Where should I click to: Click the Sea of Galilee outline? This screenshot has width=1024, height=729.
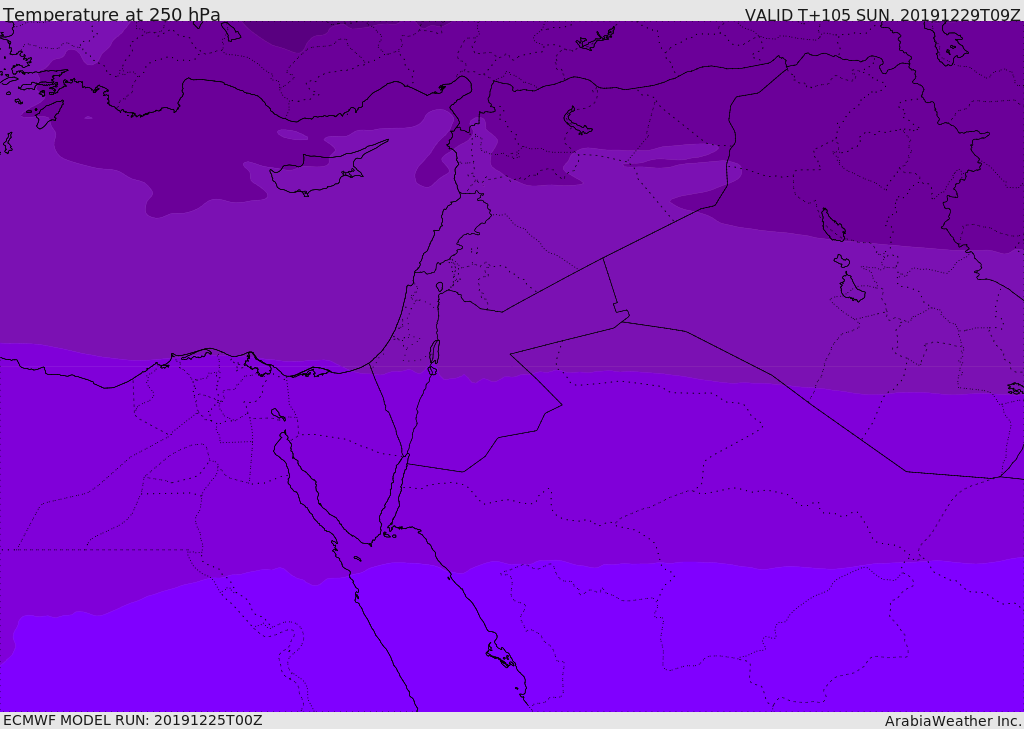click(x=440, y=288)
